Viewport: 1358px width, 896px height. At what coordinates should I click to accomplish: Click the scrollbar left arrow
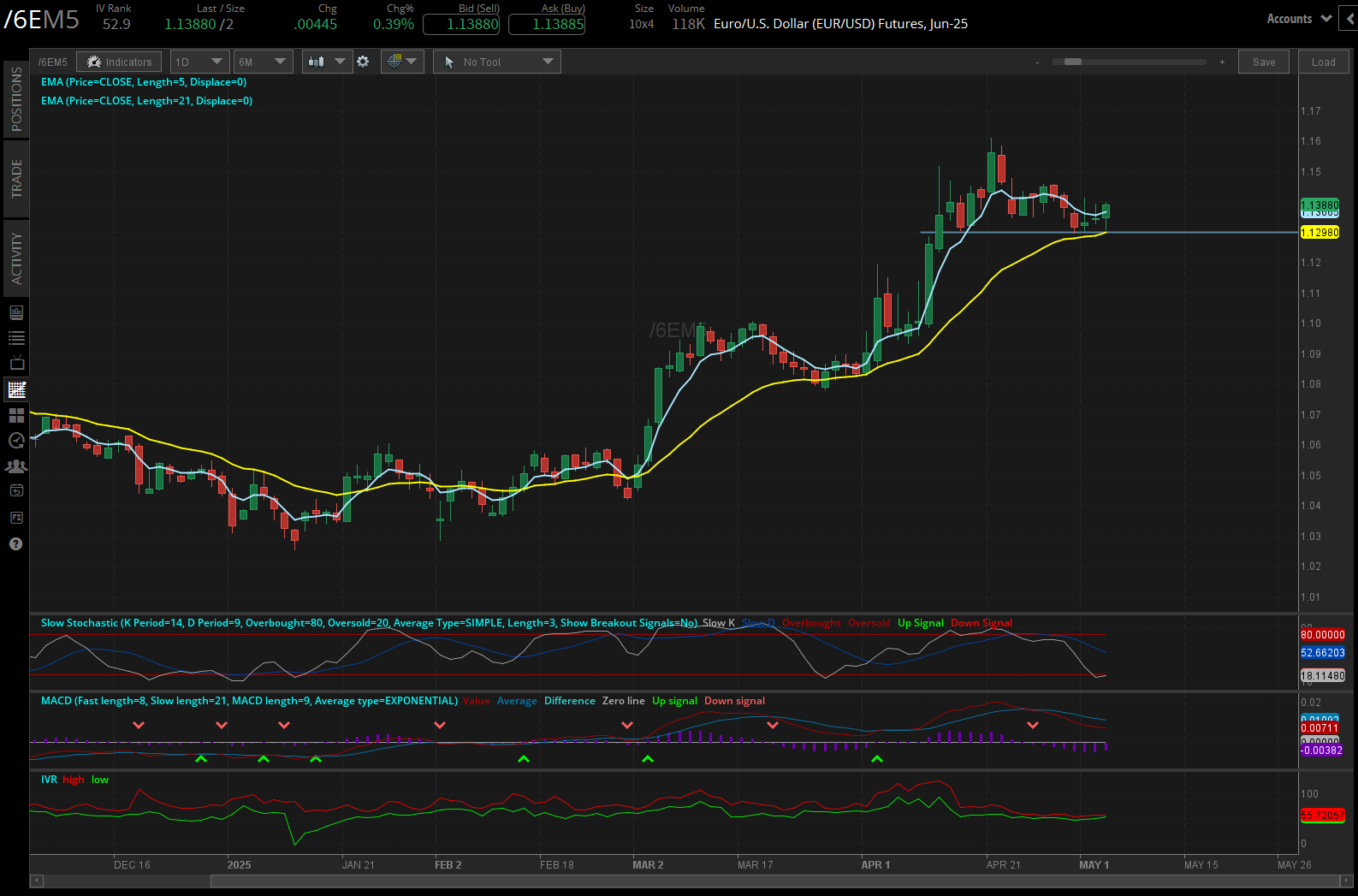(x=36, y=881)
